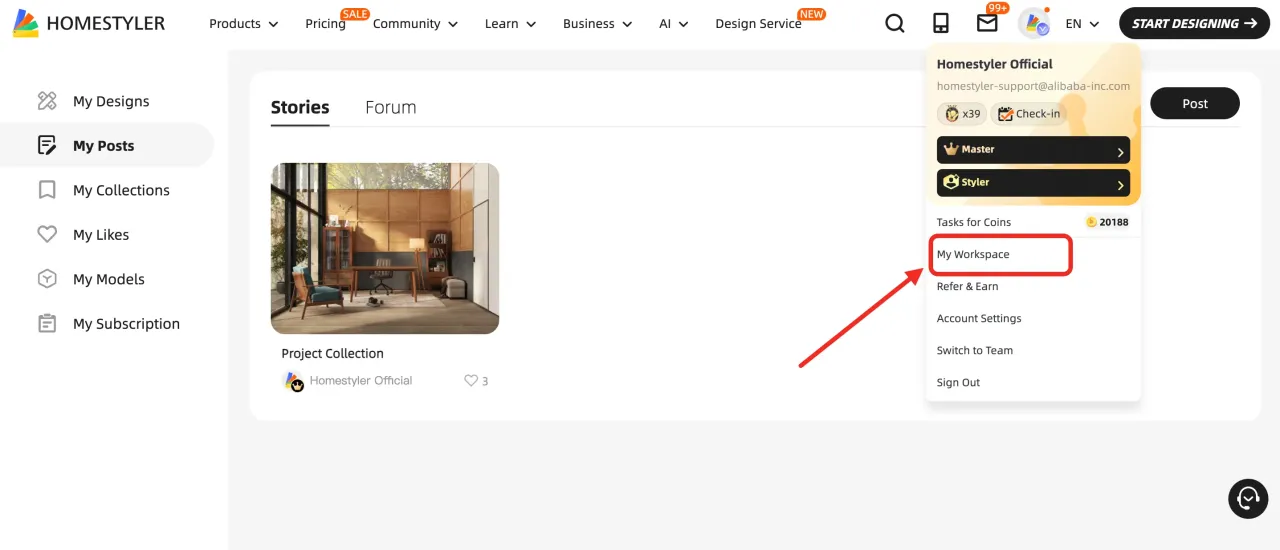Click the coin count x39 badge
The width and height of the screenshot is (1280, 550).
coord(962,114)
